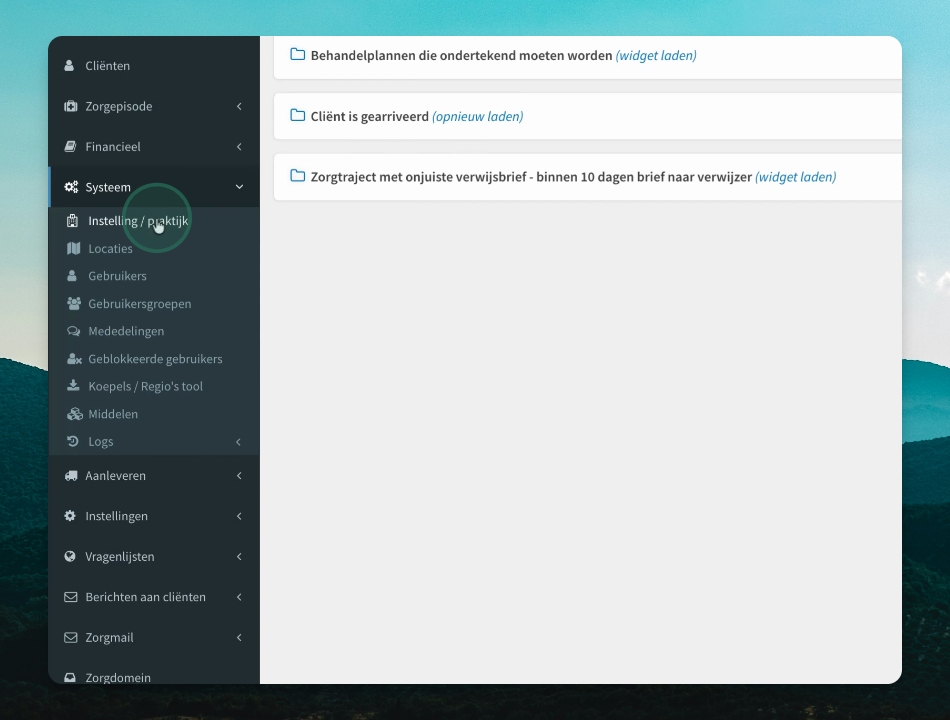Click the Geblokkeerde gebruikers icon
This screenshot has height=720, width=950.
click(x=74, y=359)
